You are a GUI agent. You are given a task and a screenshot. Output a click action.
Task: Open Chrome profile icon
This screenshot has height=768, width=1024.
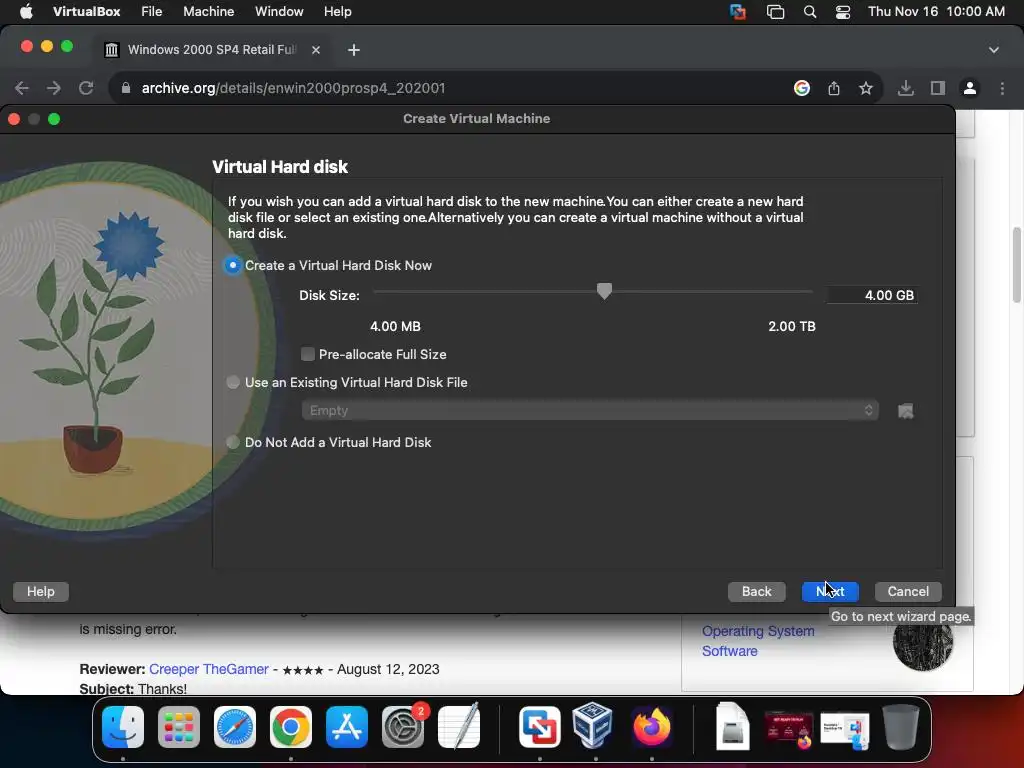point(970,88)
